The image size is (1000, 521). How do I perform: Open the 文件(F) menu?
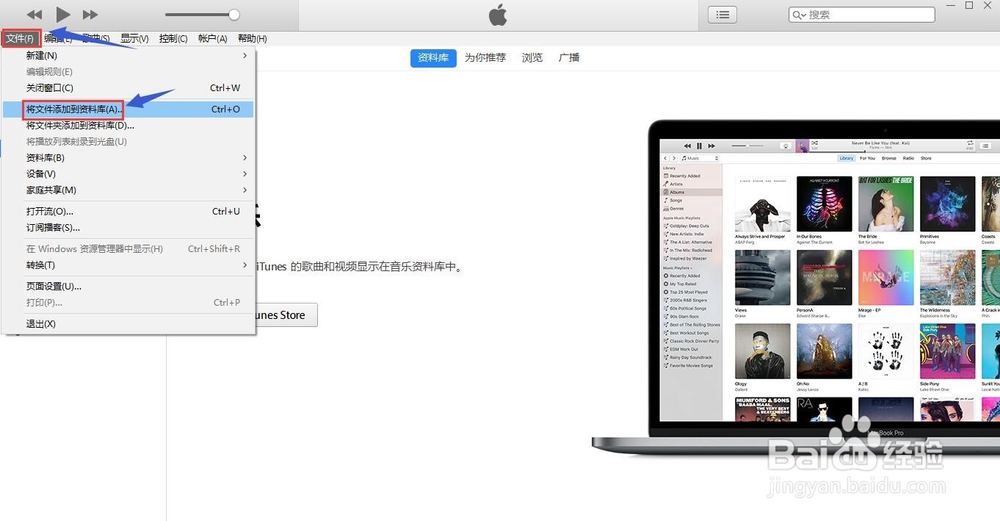[x=20, y=38]
